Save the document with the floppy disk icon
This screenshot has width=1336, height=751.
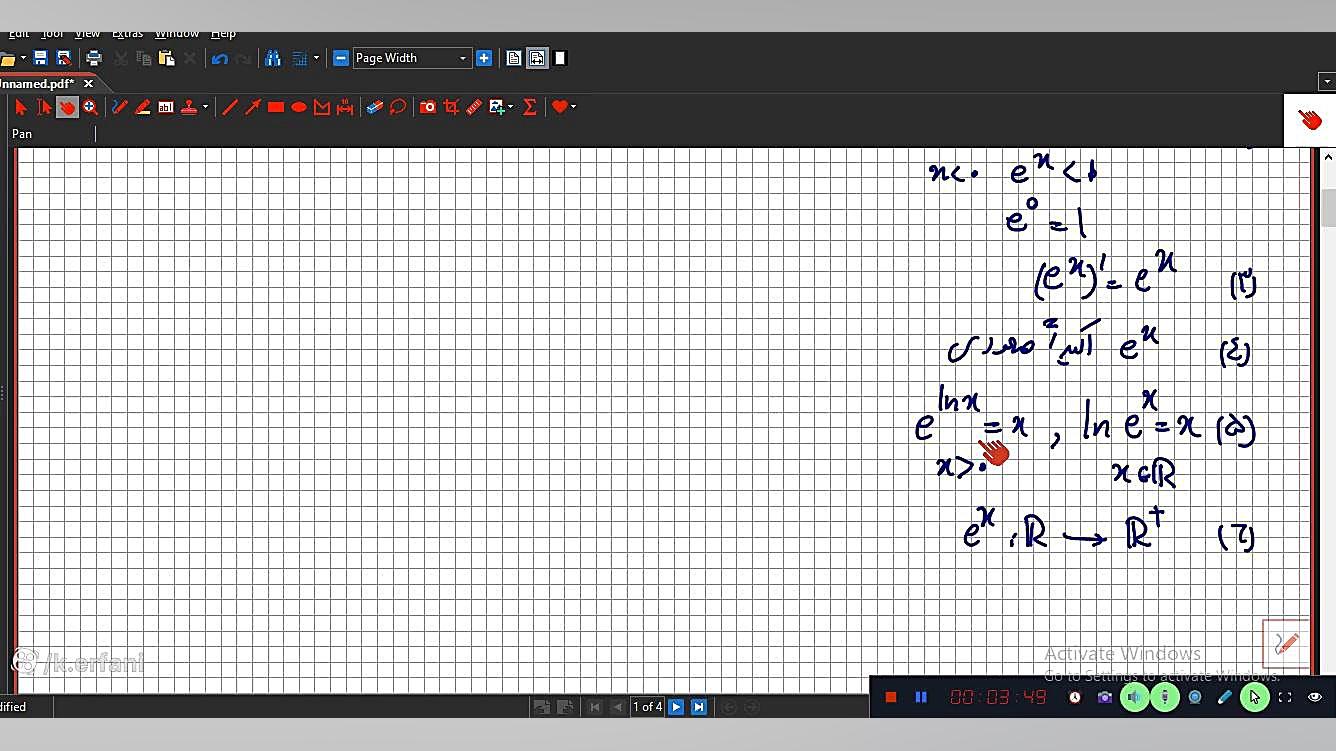click(40, 58)
